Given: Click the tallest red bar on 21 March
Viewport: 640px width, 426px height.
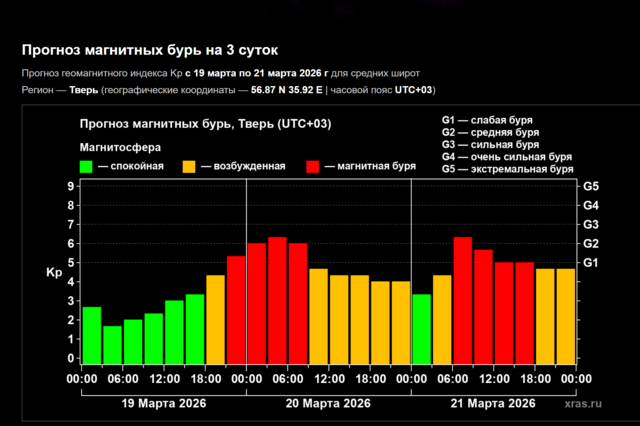Looking at the screenshot, I should click(x=463, y=301).
